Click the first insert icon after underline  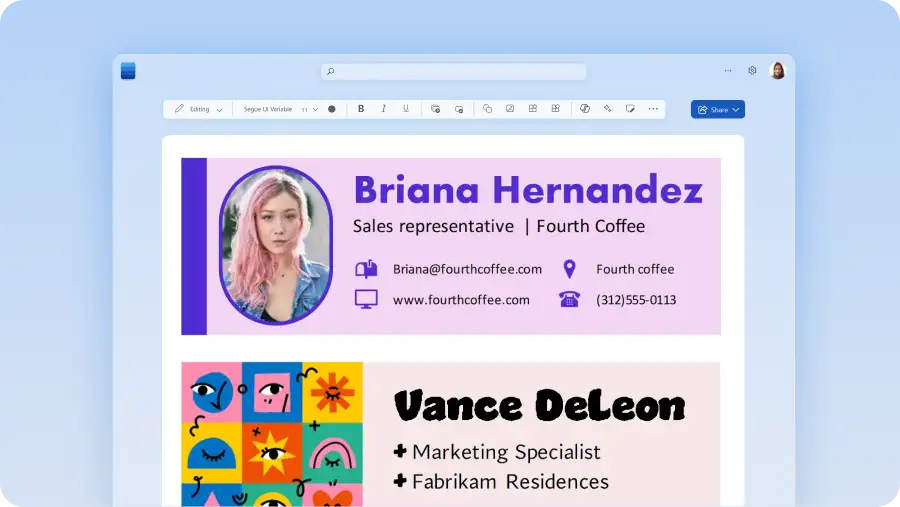[x=436, y=109]
